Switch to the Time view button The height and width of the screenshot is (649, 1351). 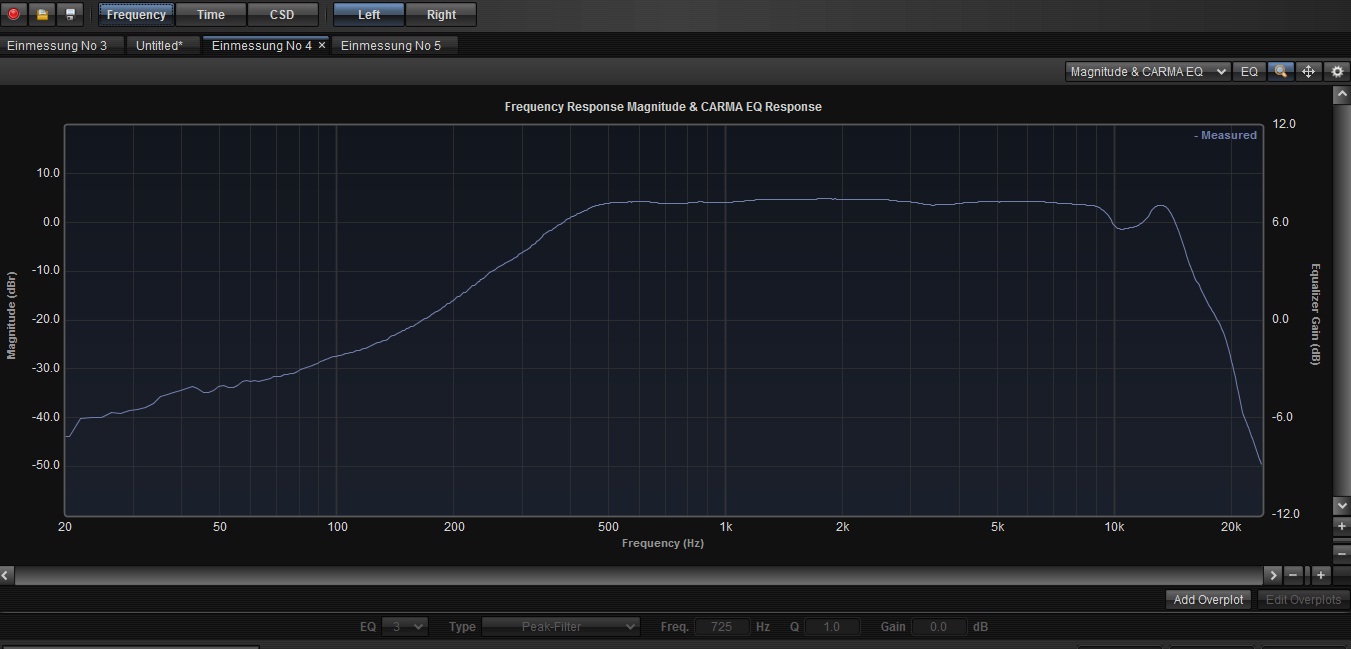pos(211,15)
